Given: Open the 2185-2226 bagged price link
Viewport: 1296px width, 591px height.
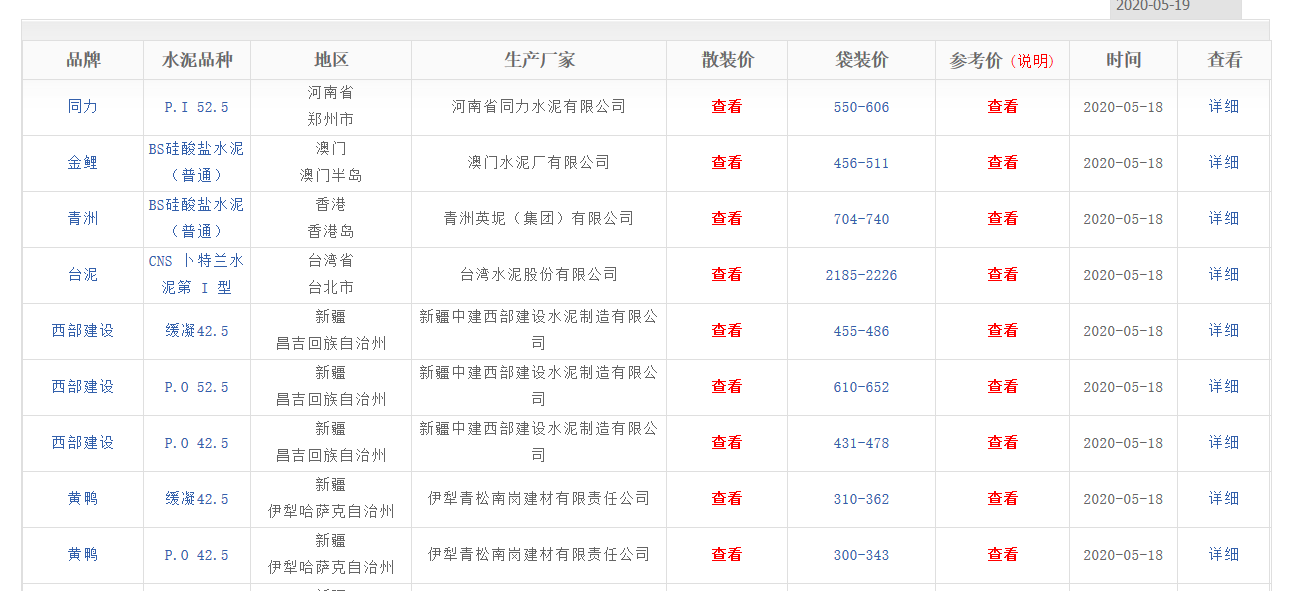Looking at the screenshot, I should pos(861,275).
